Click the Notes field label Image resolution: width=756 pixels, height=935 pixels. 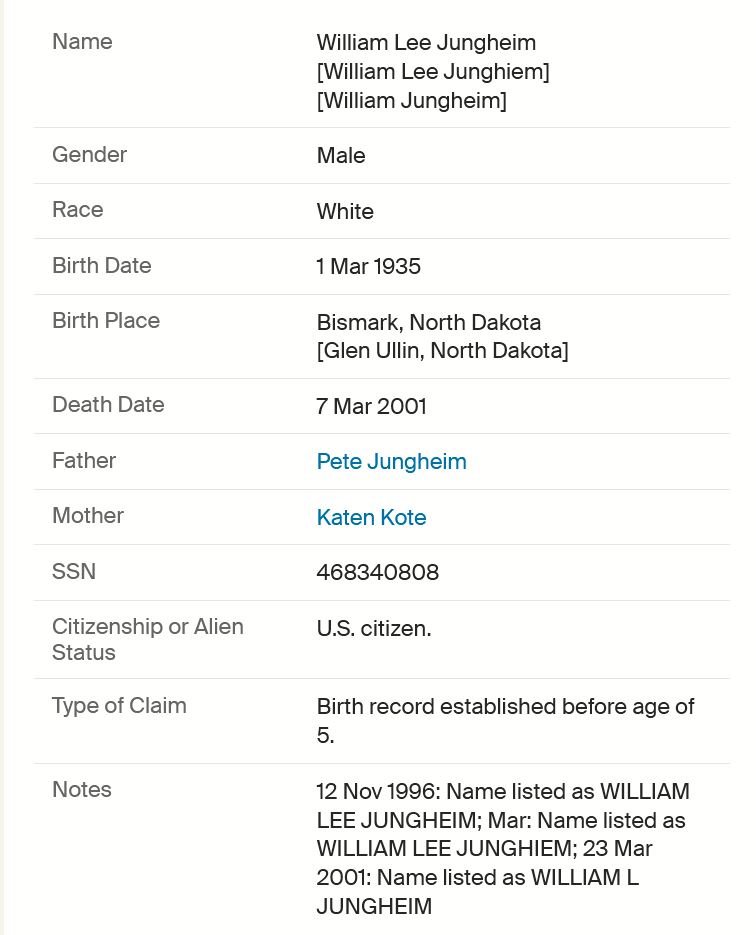[x=82, y=789]
